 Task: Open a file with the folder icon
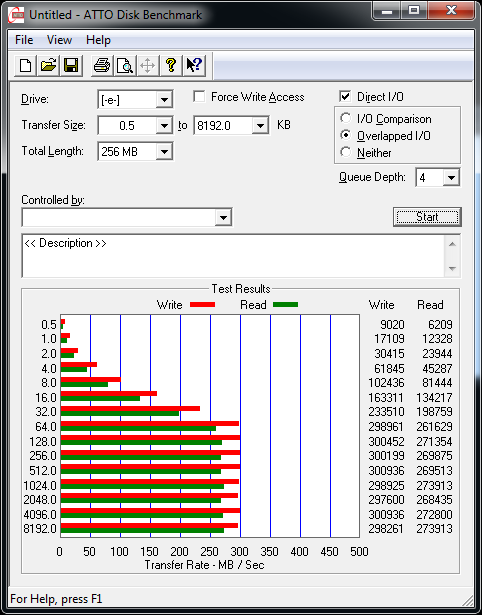[48, 65]
